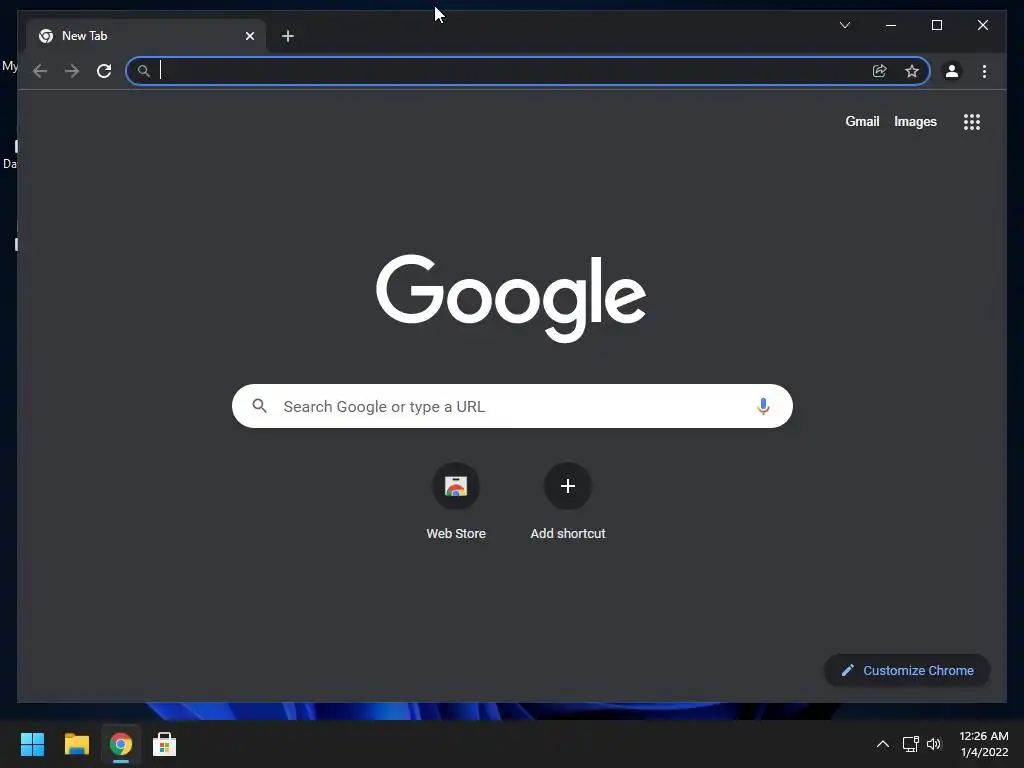Click the volume speaker tray icon
Viewport: 1024px width, 768px height.
point(934,744)
